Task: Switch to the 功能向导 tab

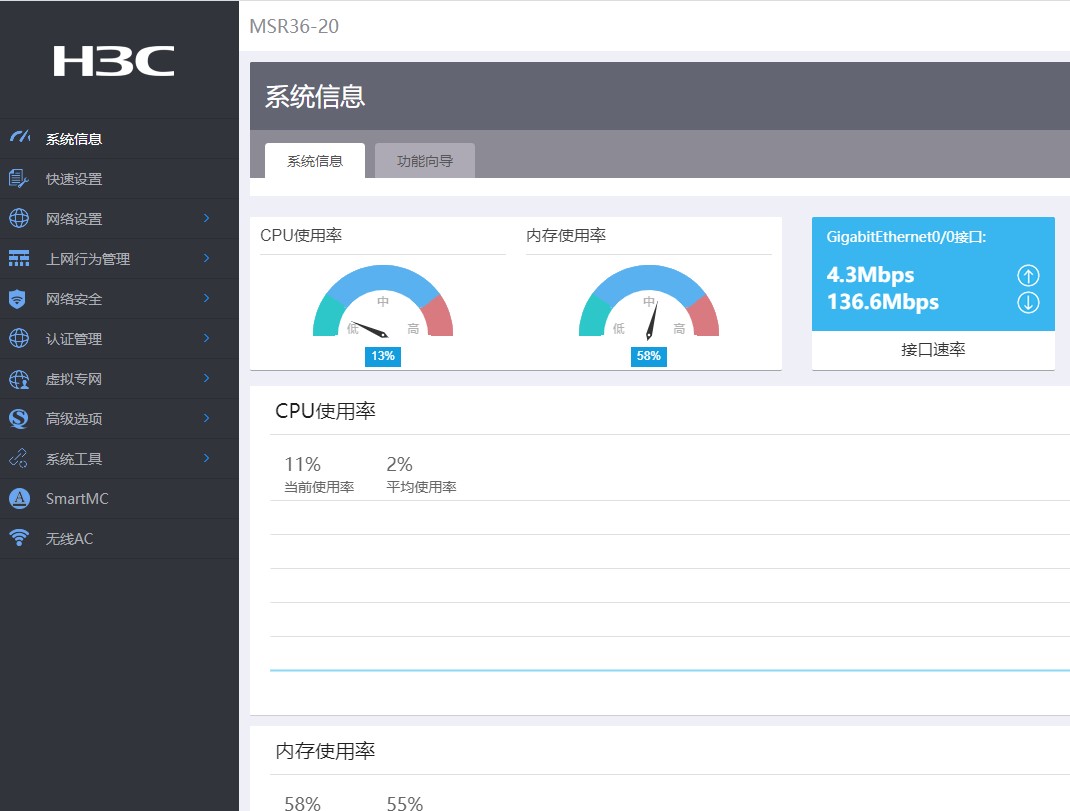Action: pyautogui.click(x=424, y=160)
